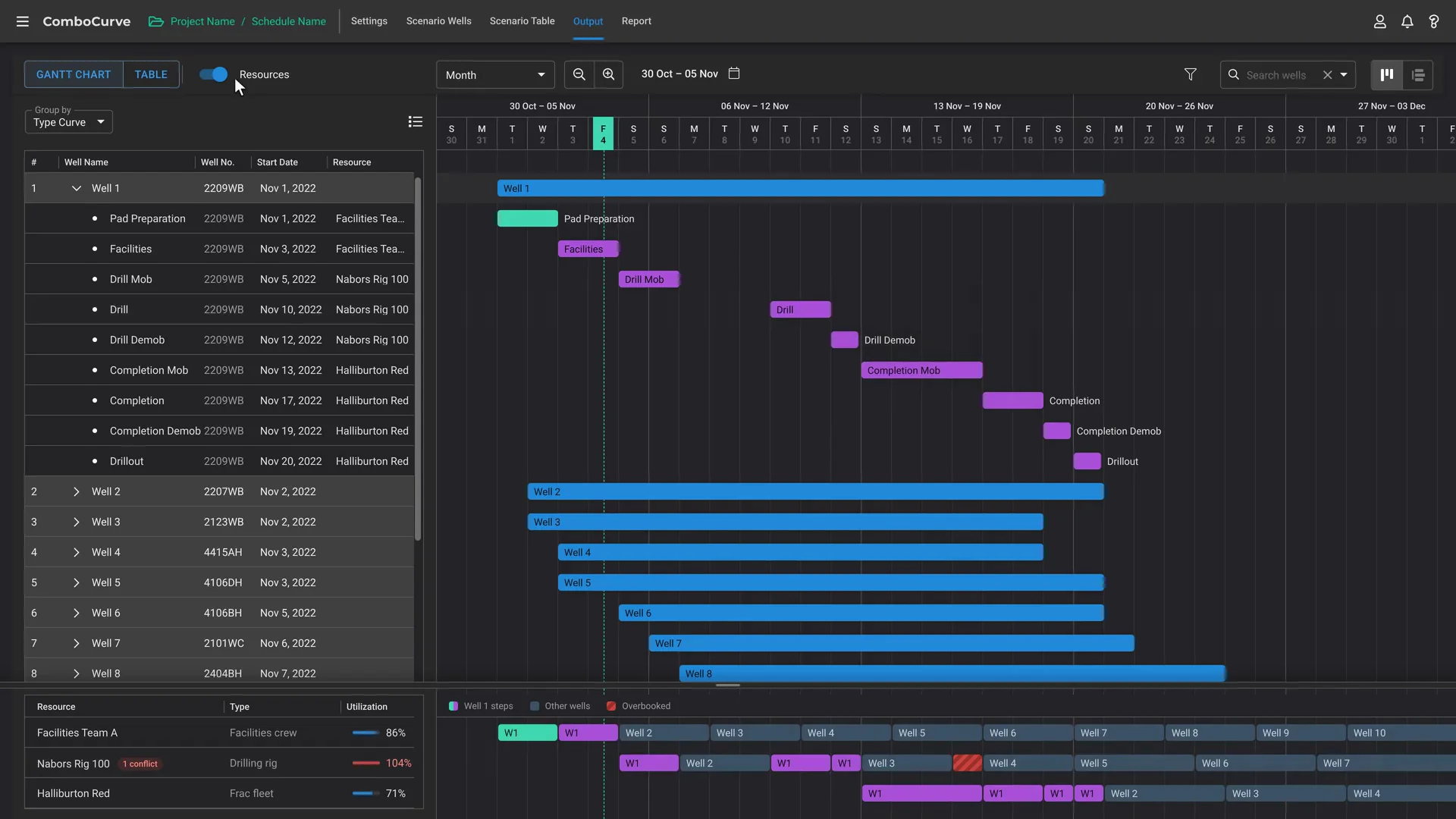
Task: Open the Month timescale dropdown
Action: pos(495,74)
